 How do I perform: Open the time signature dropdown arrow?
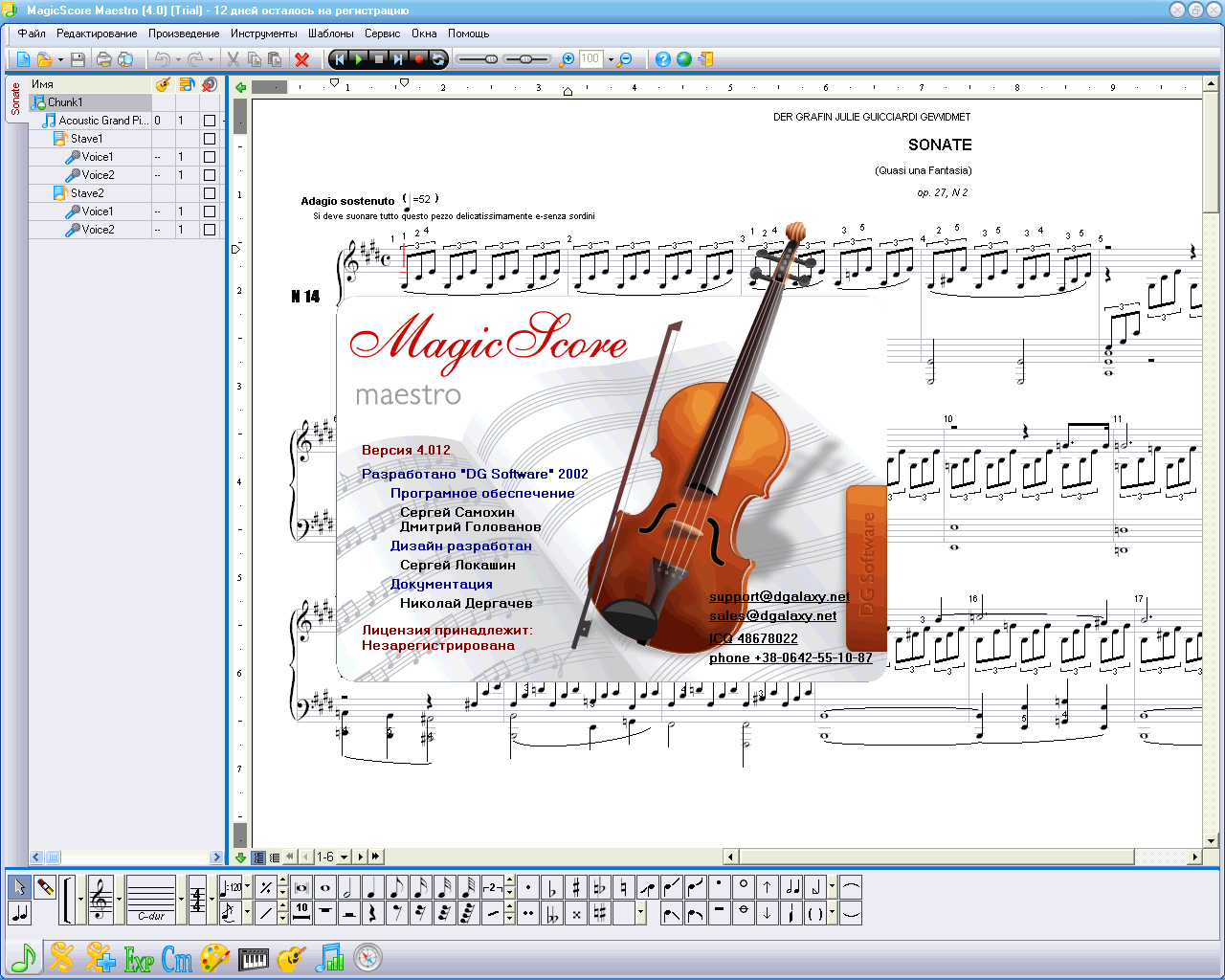[x=212, y=900]
